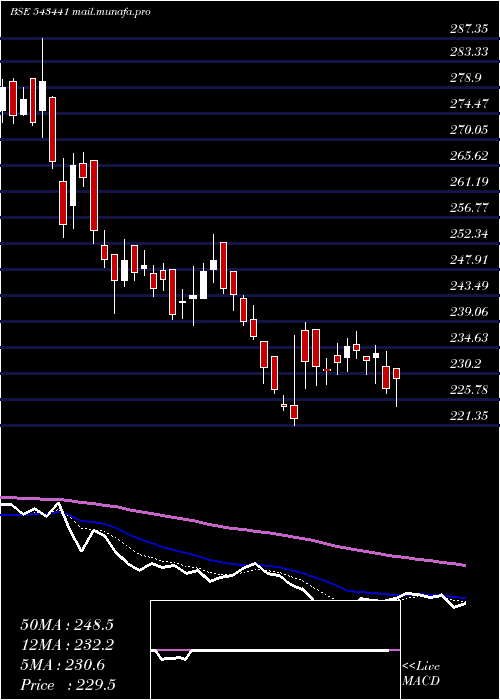Click the 50MA : 248.5 readout
Image resolution: width=500 pixels, height=700 pixels.
coord(67,625)
